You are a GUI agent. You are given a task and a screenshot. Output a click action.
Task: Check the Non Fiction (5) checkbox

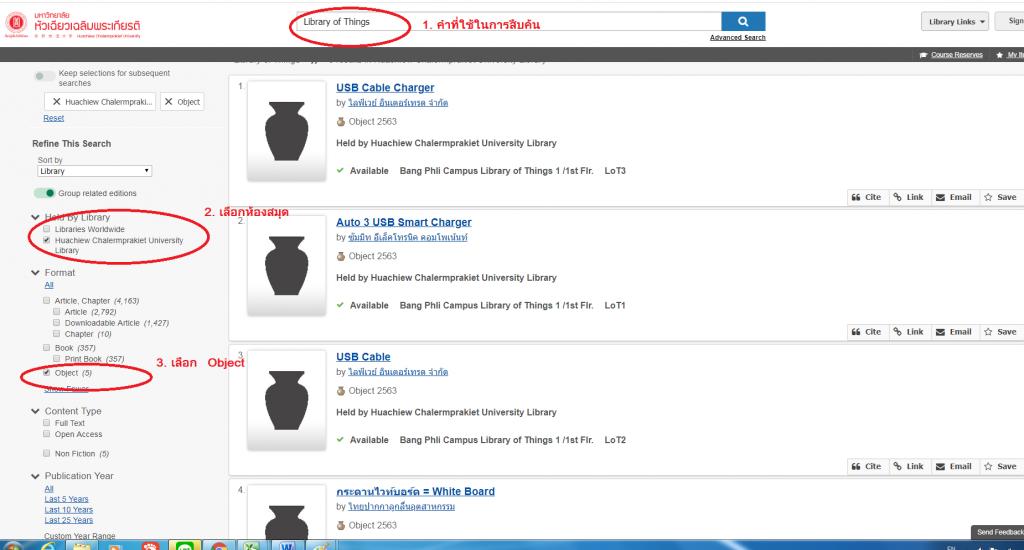pos(46,453)
